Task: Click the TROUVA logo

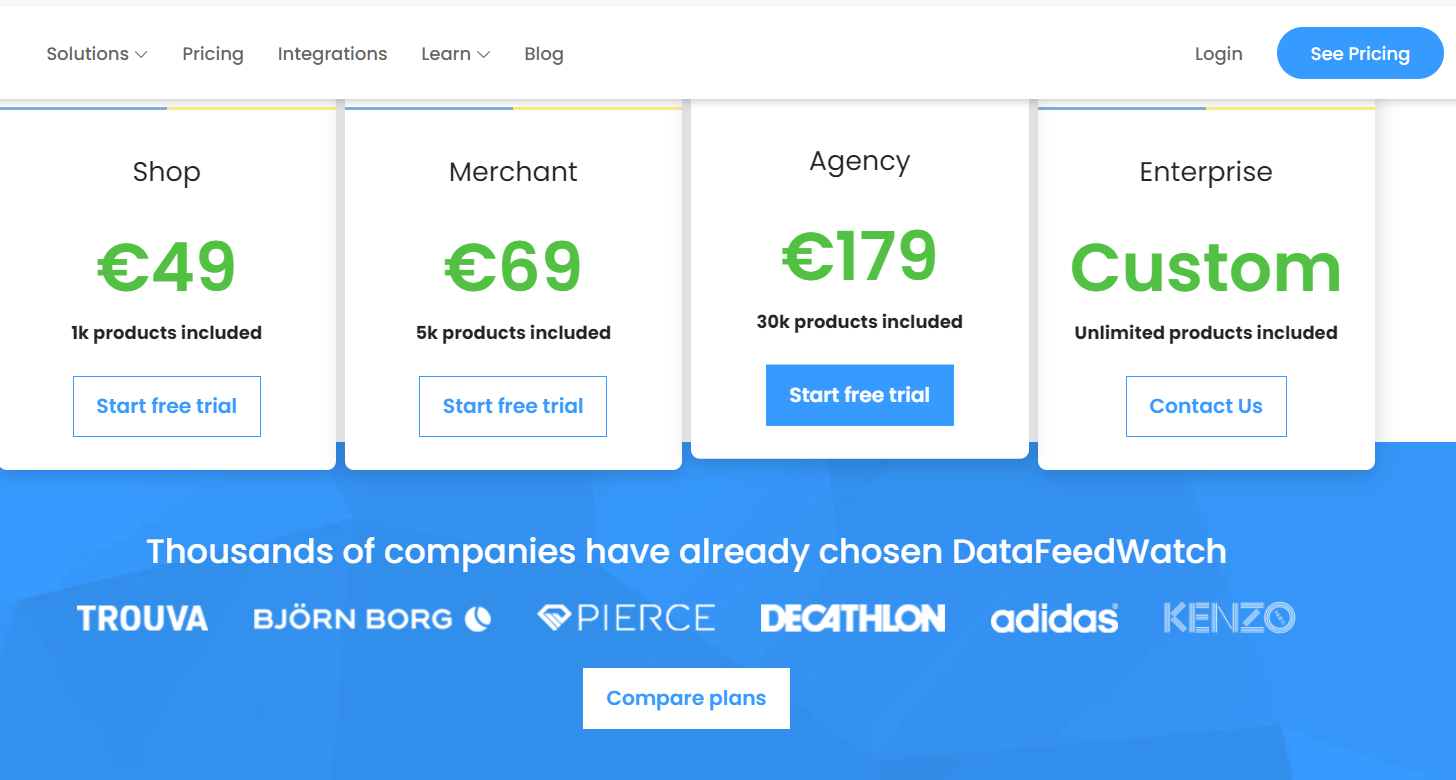Action: pos(142,618)
